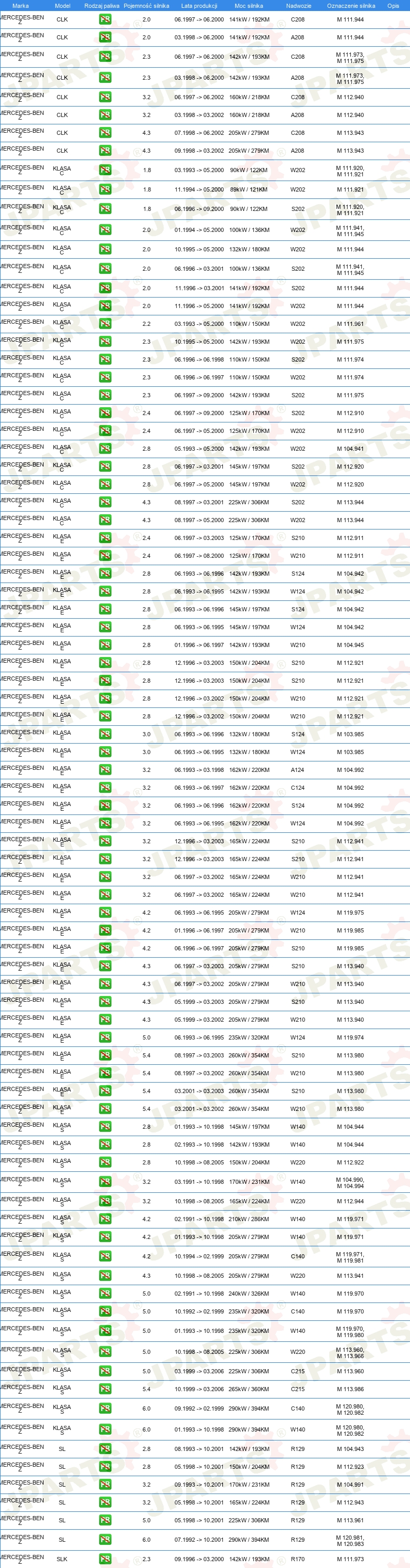Select the 'M 111.961' engine code cell
This screenshot has width=410, height=1568.
(350, 324)
